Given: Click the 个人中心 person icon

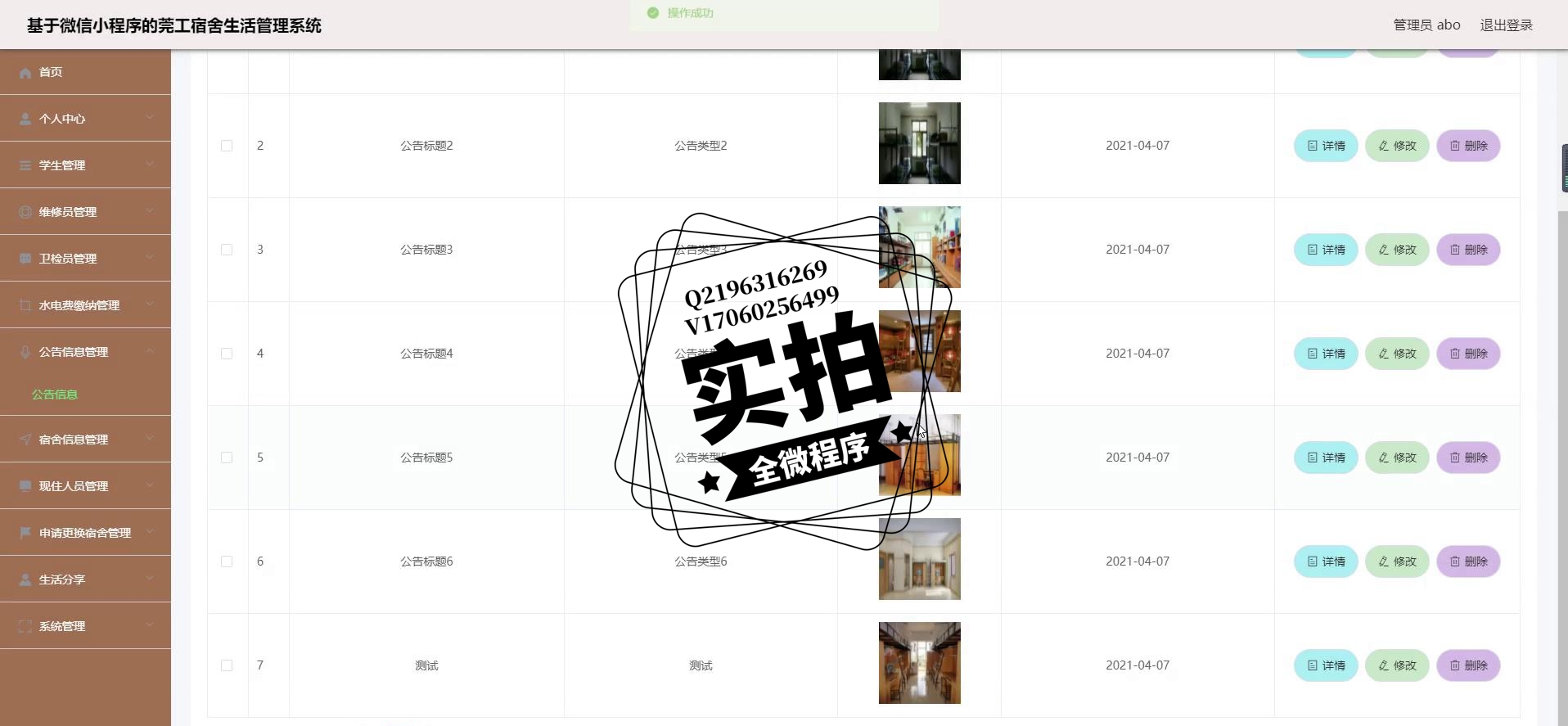Looking at the screenshot, I should click(25, 119).
